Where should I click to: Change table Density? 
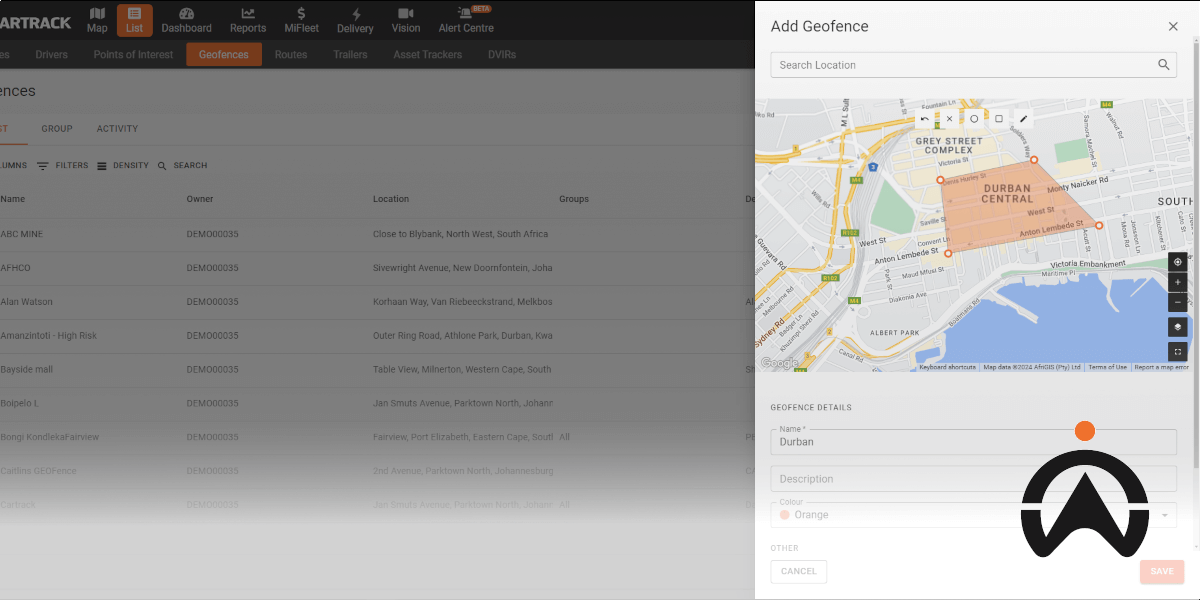tap(123, 166)
